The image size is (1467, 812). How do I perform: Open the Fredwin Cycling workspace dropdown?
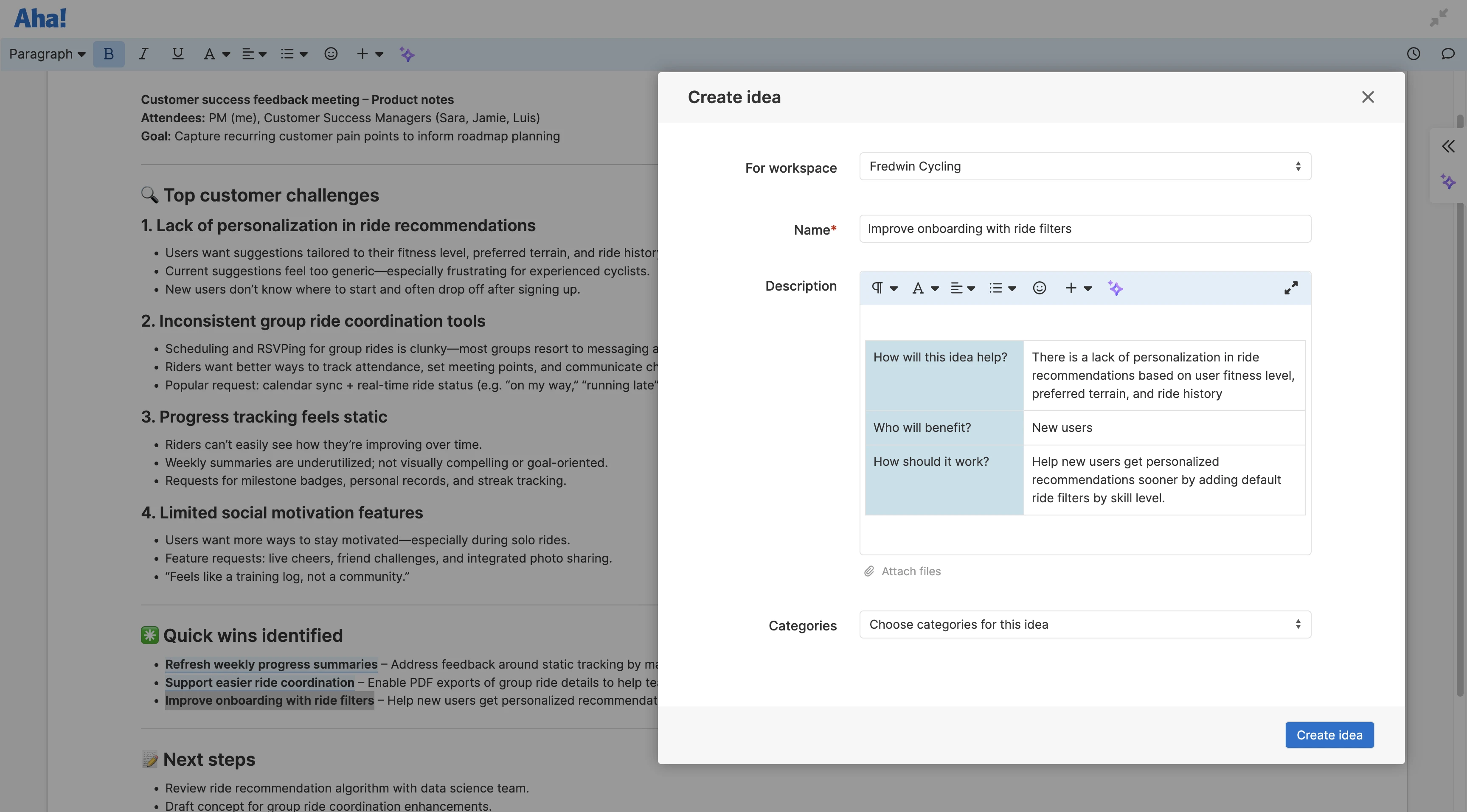(x=1084, y=166)
